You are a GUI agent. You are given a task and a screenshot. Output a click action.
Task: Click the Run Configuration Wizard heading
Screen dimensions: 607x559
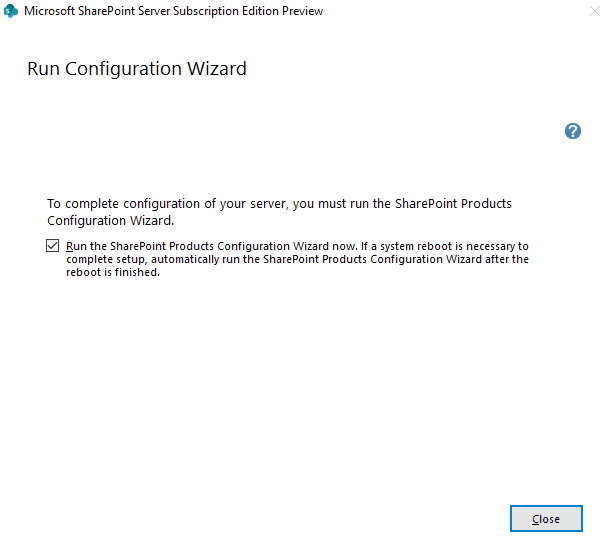pos(137,69)
